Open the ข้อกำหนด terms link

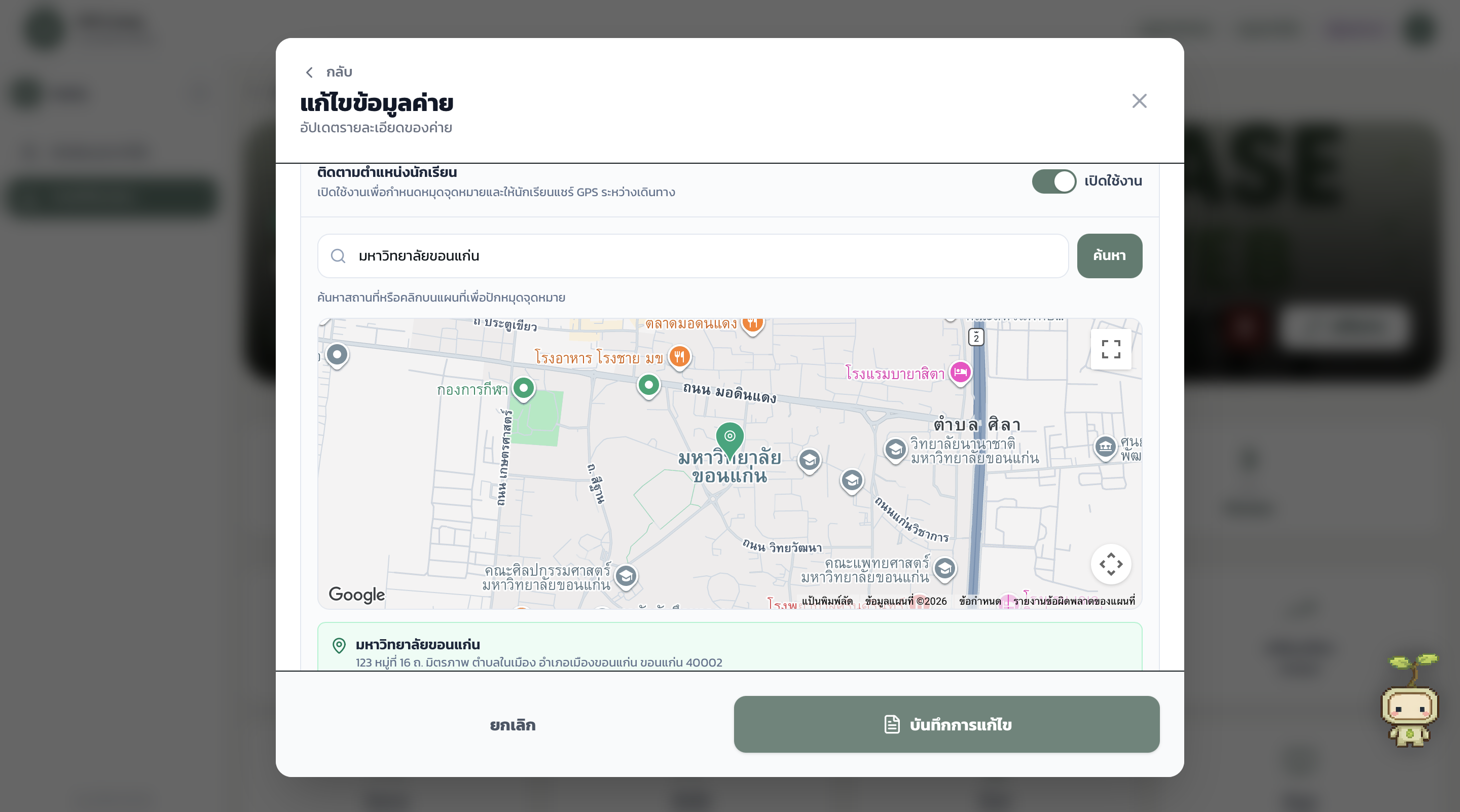pyautogui.click(x=980, y=601)
